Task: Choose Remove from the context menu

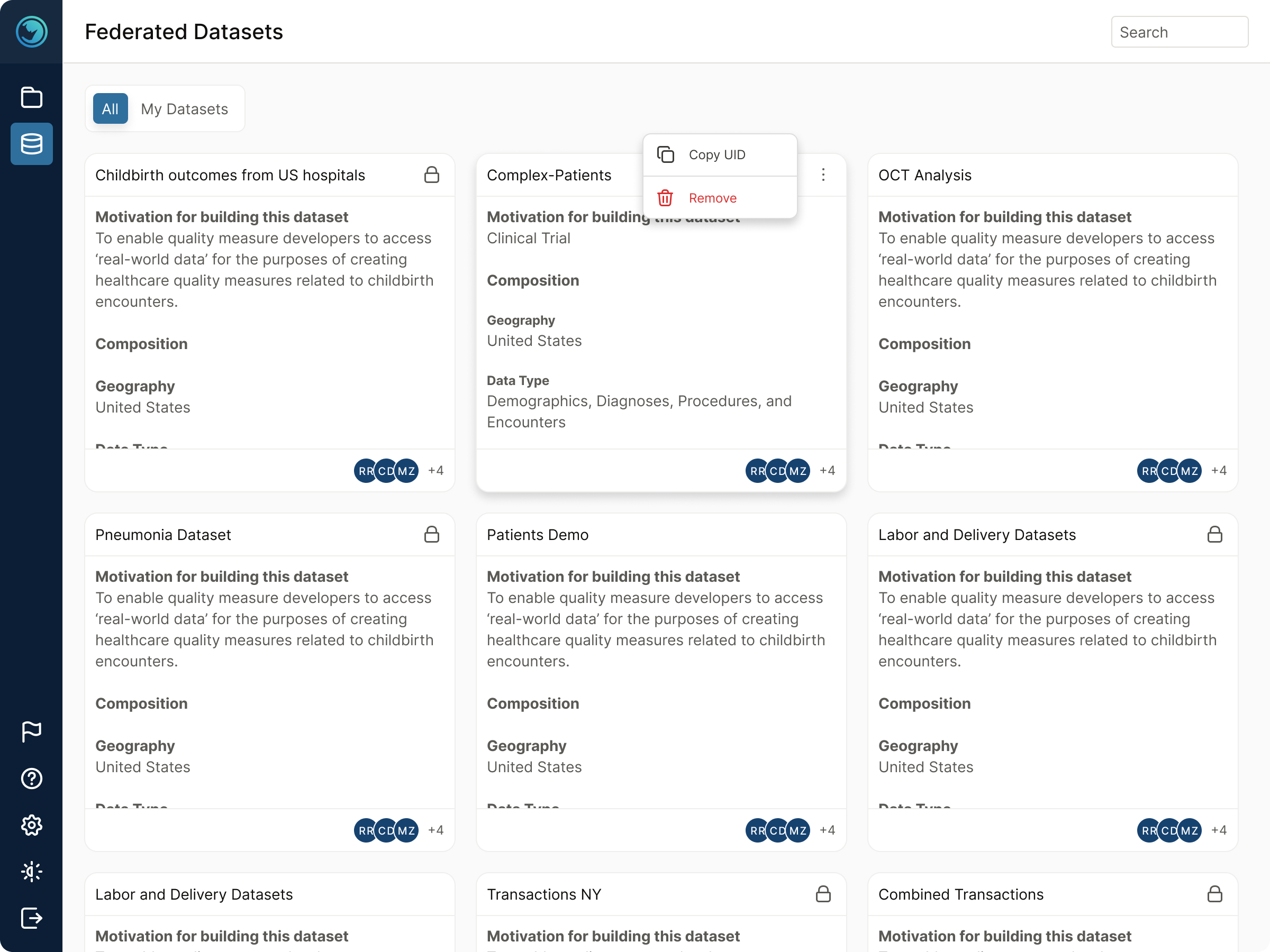Action: [x=720, y=198]
